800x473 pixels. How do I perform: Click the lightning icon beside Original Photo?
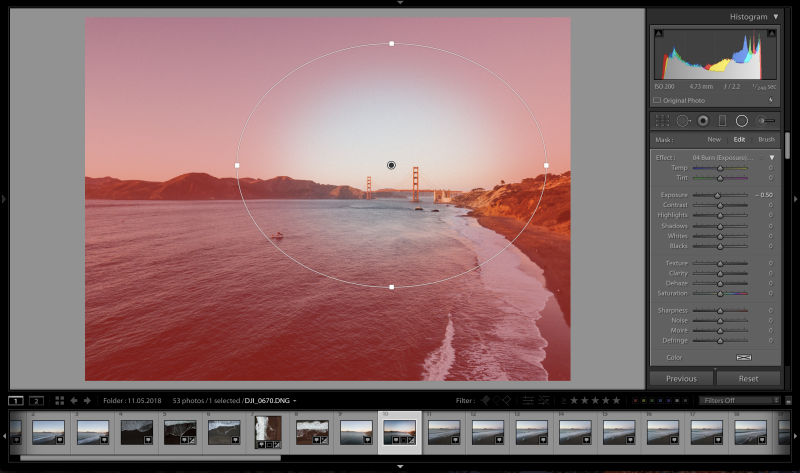(771, 101)
